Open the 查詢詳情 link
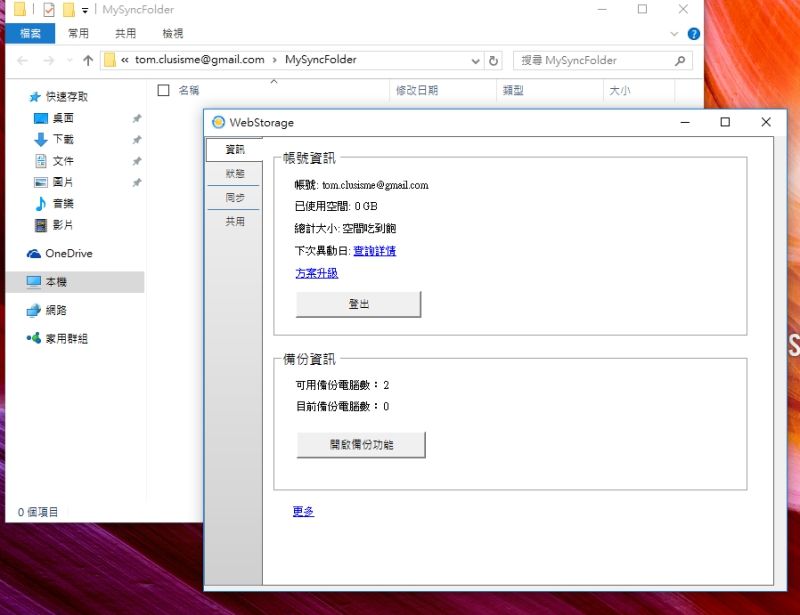 (x=374, y=251)
